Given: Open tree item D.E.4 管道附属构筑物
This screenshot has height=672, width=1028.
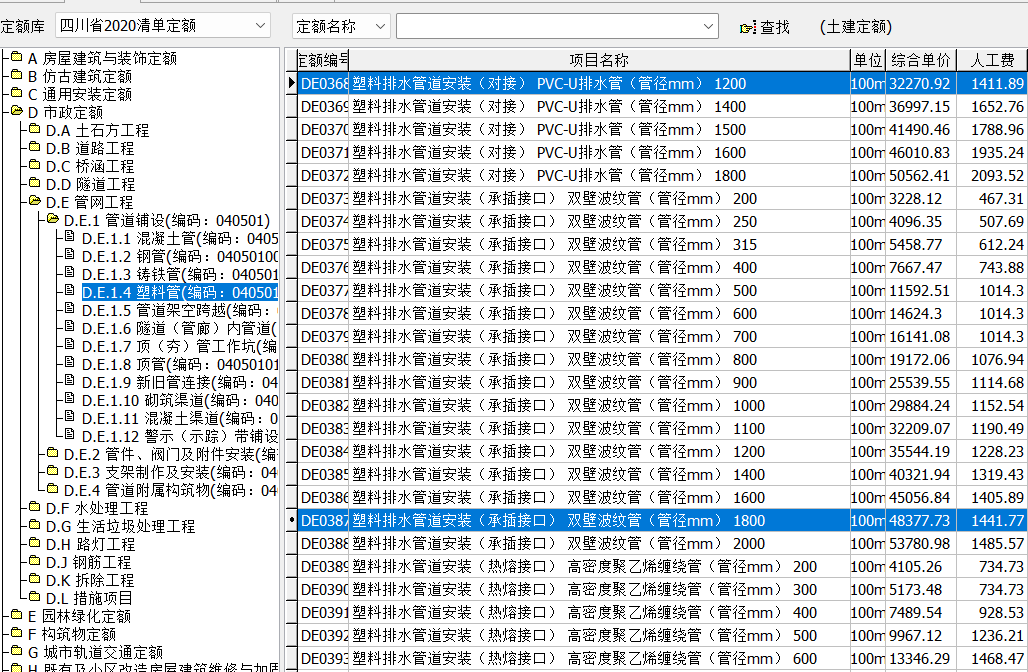Looking at the screenshot, I should 170,490.
